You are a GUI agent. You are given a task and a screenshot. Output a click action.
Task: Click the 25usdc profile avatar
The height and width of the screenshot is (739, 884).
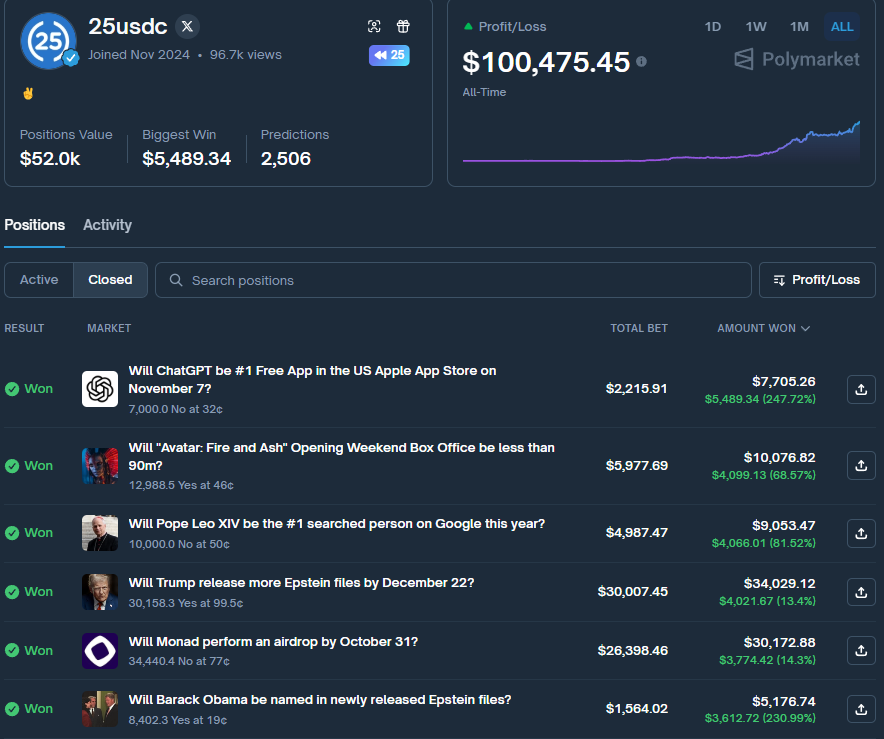(x=48, y=41)
